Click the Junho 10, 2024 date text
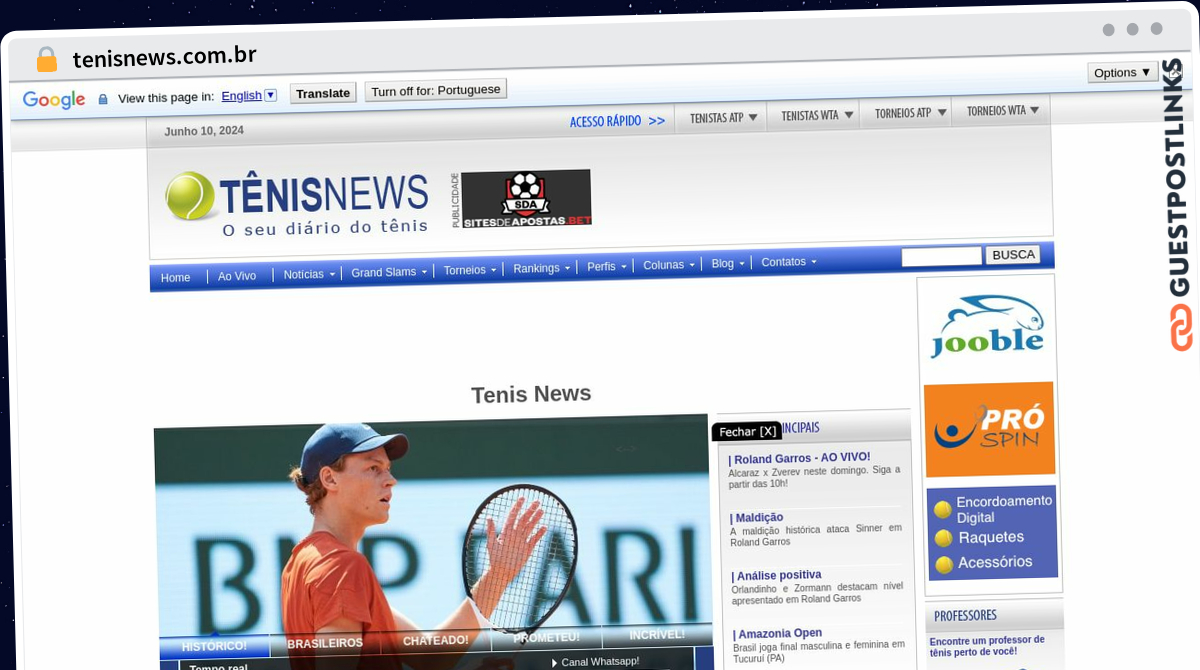The image size is (1200, 670). [204, 131]
